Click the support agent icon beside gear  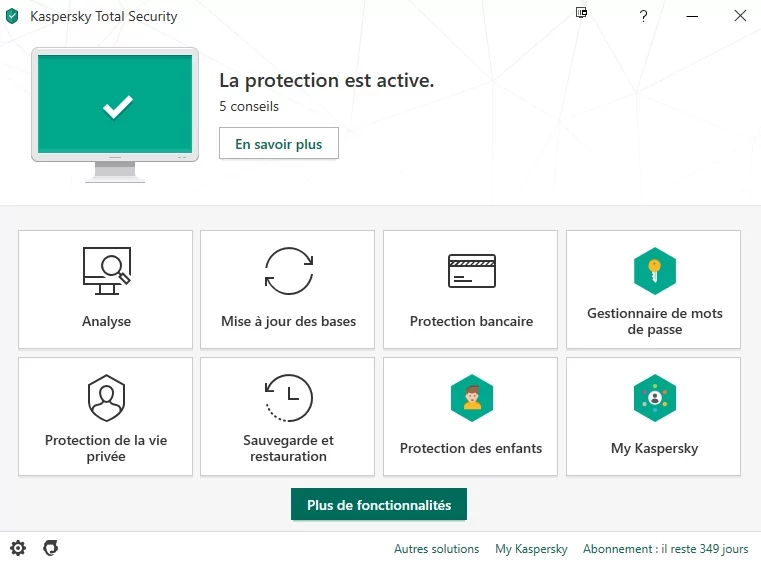[x=50, y=548]
